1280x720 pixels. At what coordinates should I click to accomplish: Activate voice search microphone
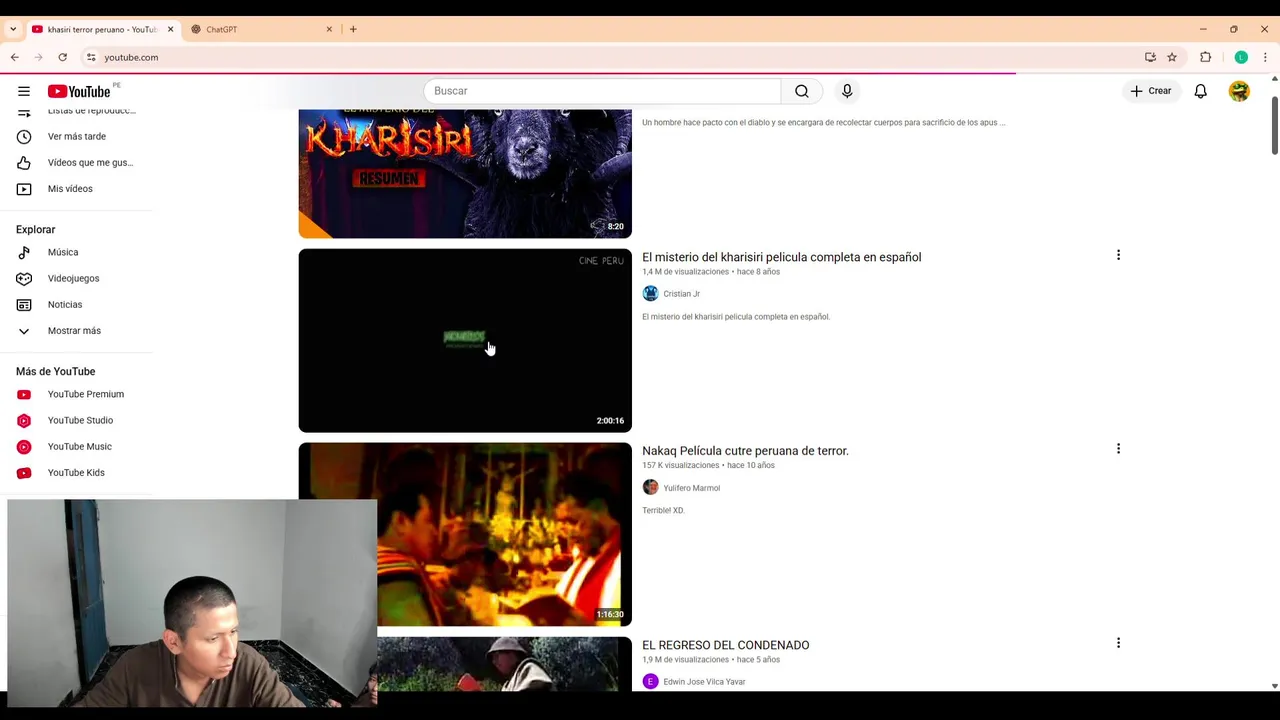(847, 91)
